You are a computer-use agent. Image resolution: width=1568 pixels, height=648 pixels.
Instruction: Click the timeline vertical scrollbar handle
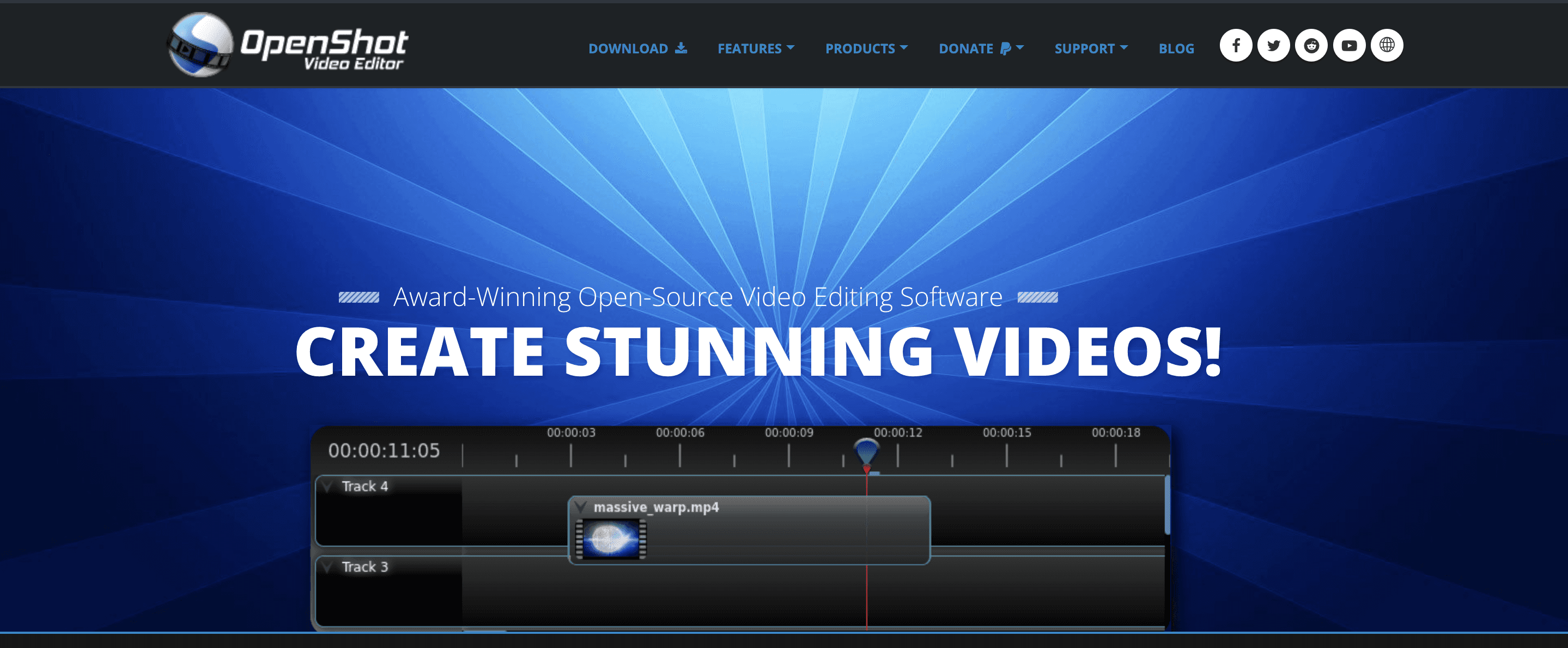(1167, 505)
